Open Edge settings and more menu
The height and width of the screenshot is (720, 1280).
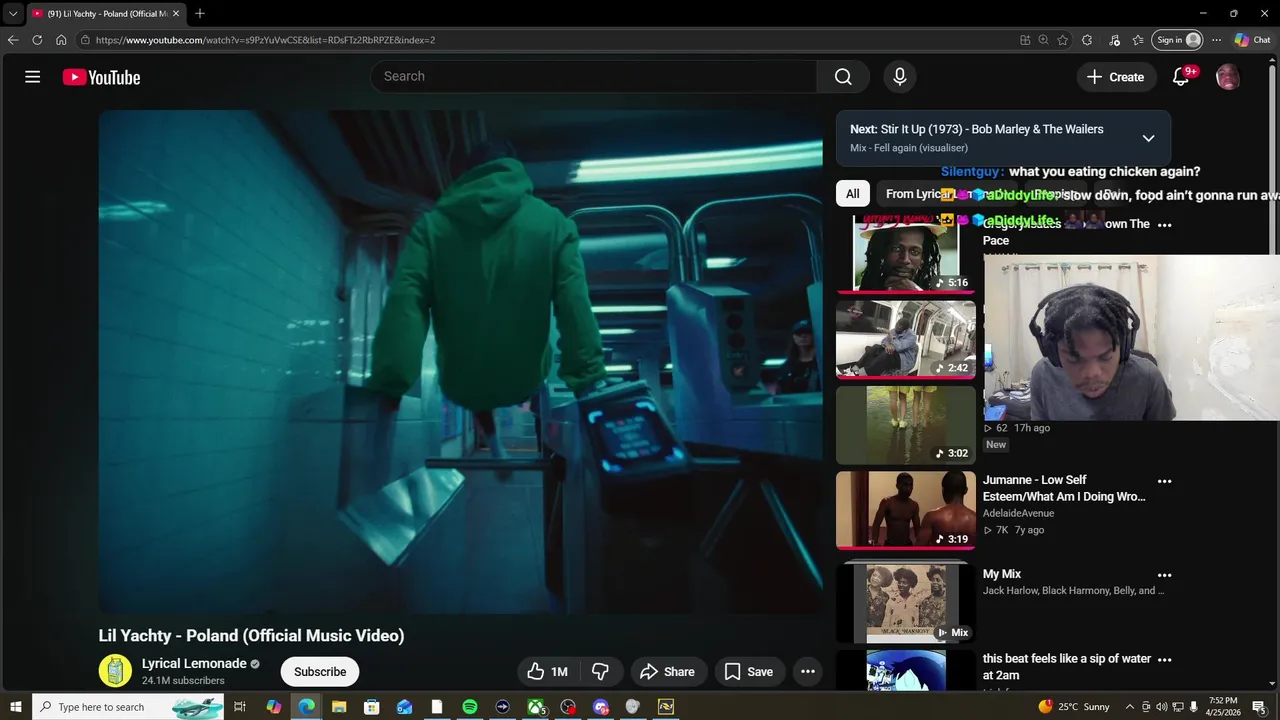[1216, 40]
